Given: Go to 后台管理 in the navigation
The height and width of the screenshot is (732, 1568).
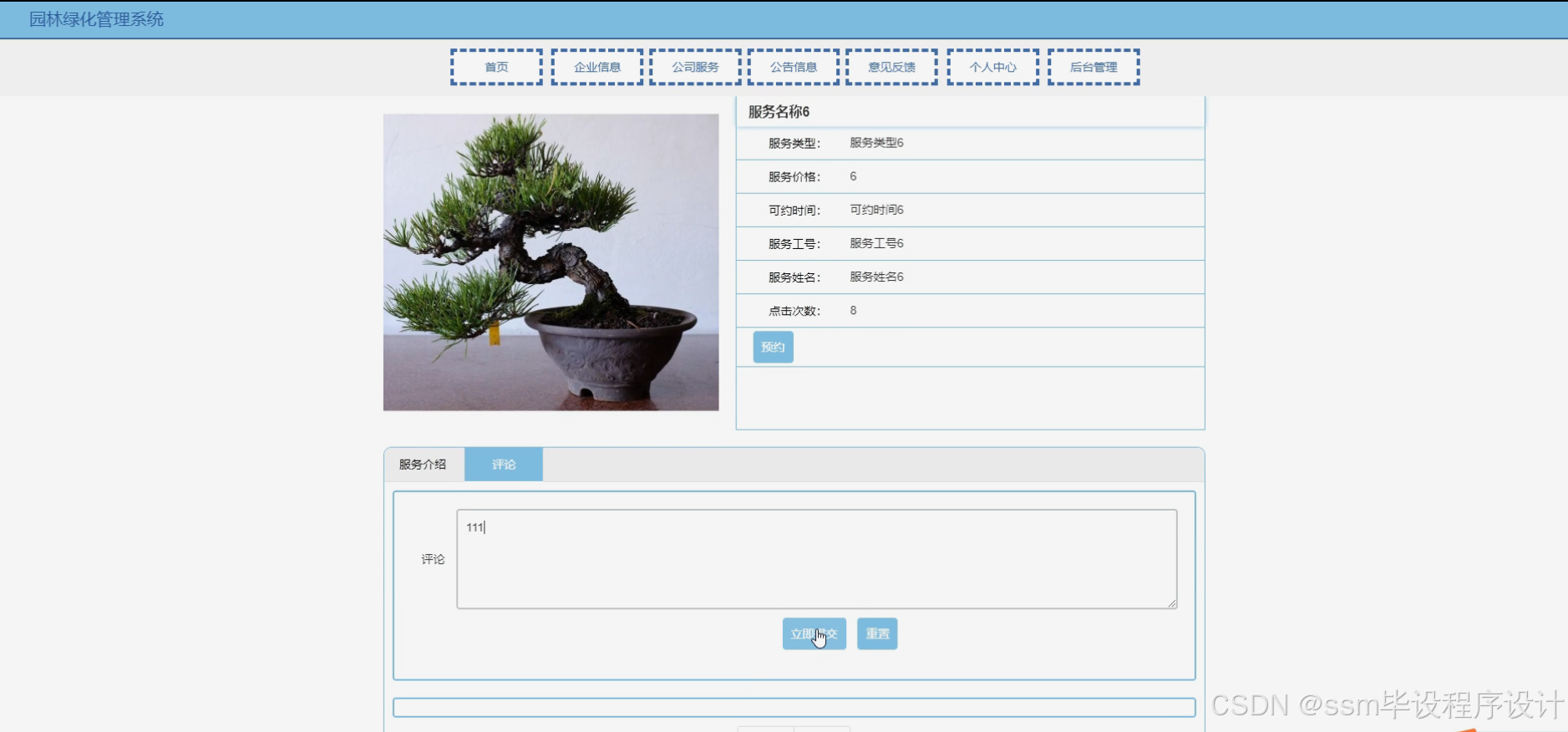Looking at the screenshot, I should click(1094, 67).
